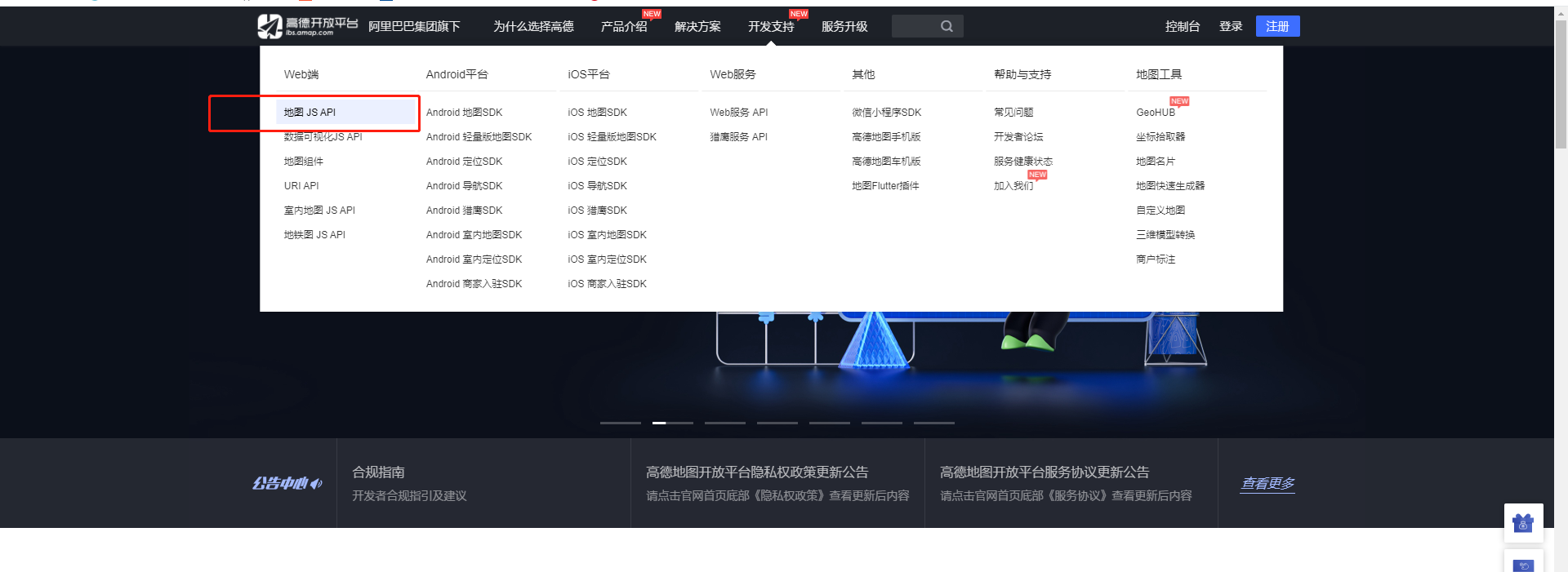
Task: Open Android 室内地图SDK
Action: [474, 235]
